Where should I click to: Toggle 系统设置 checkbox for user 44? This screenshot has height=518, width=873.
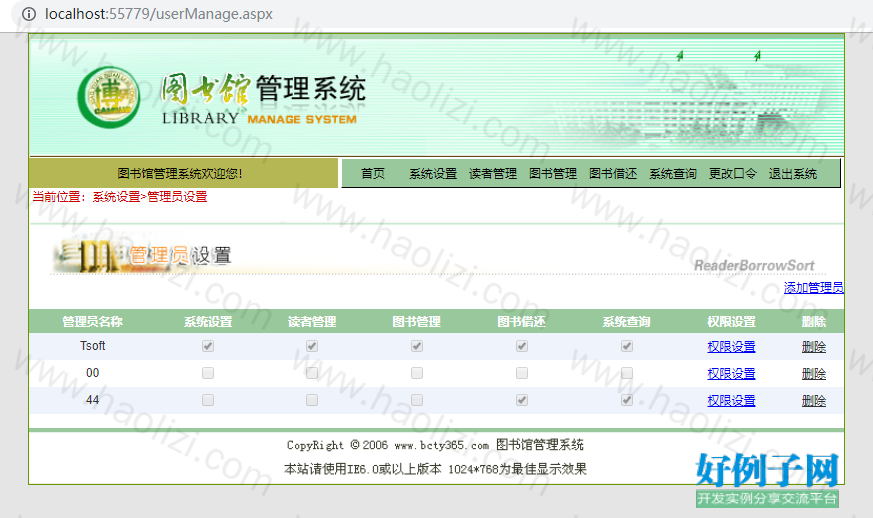pyautogui.click(x=208, y=400)
